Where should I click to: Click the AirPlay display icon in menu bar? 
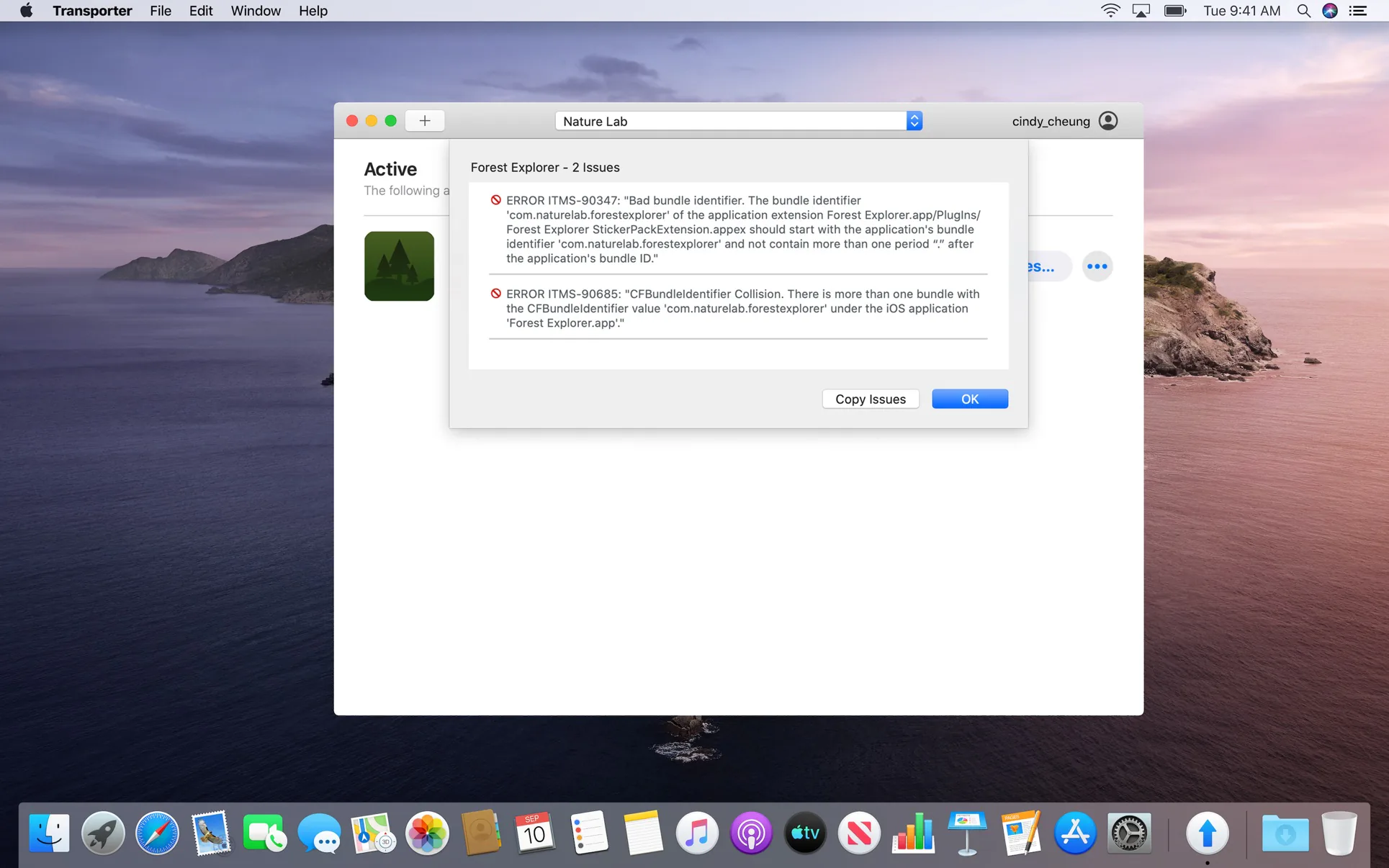click(1141, 11)
